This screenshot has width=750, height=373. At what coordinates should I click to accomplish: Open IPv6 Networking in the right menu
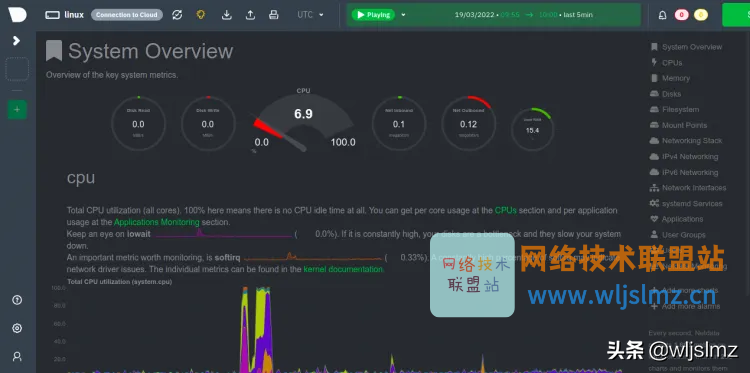(684, 172)
